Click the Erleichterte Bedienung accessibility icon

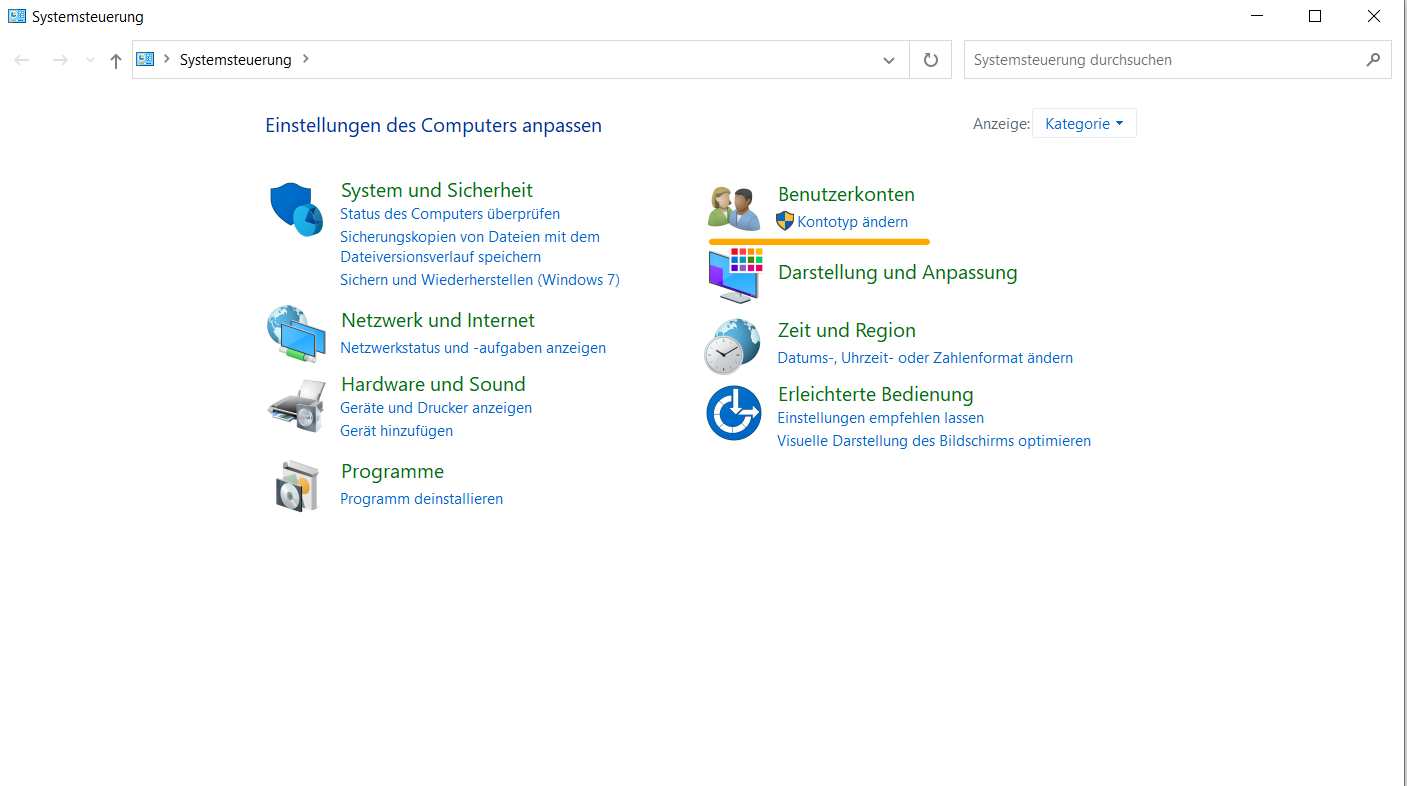(x=733, y=412)
